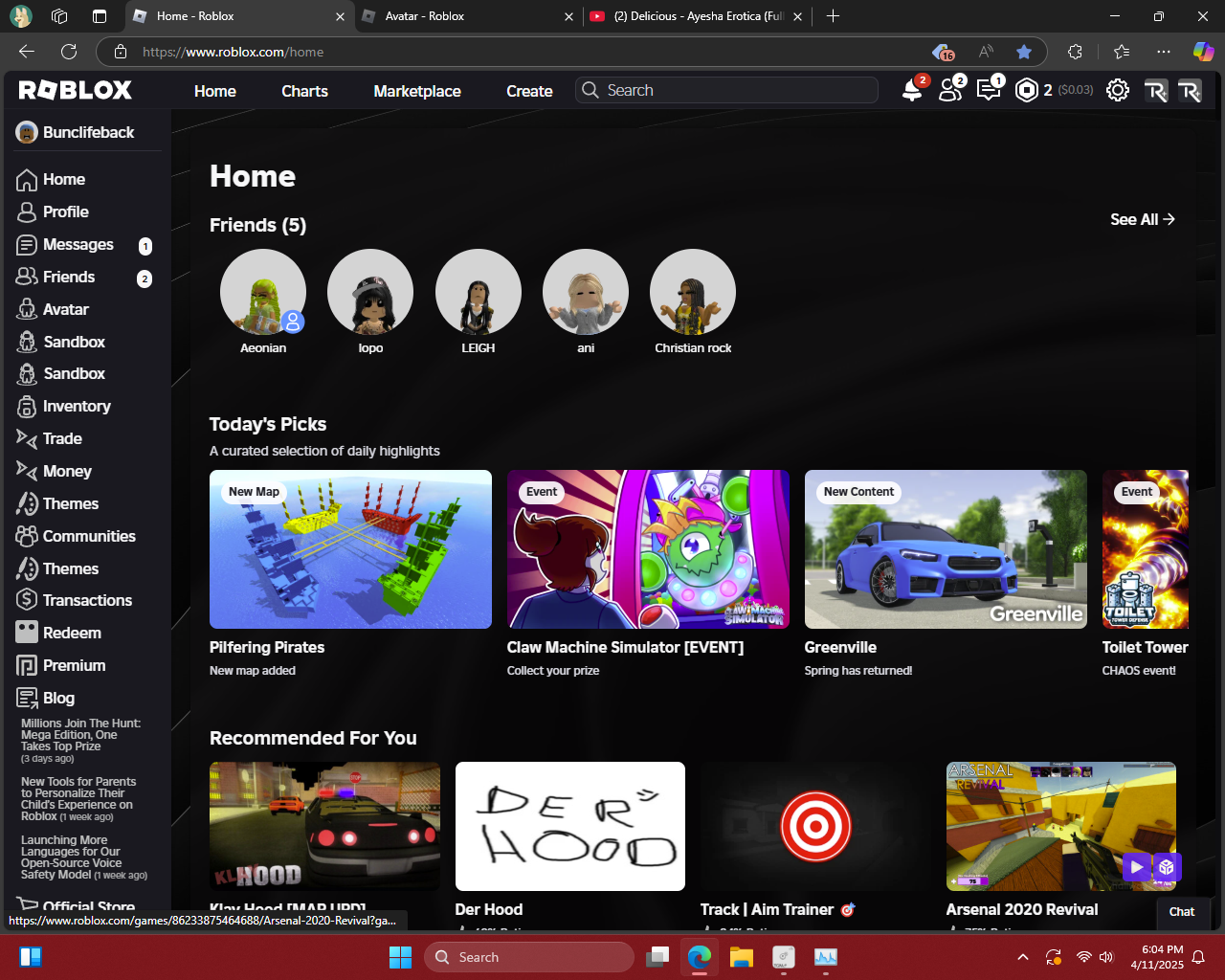
Task: Open the browser Extensions puzzle icon
Action: (x=1075, y=52)
